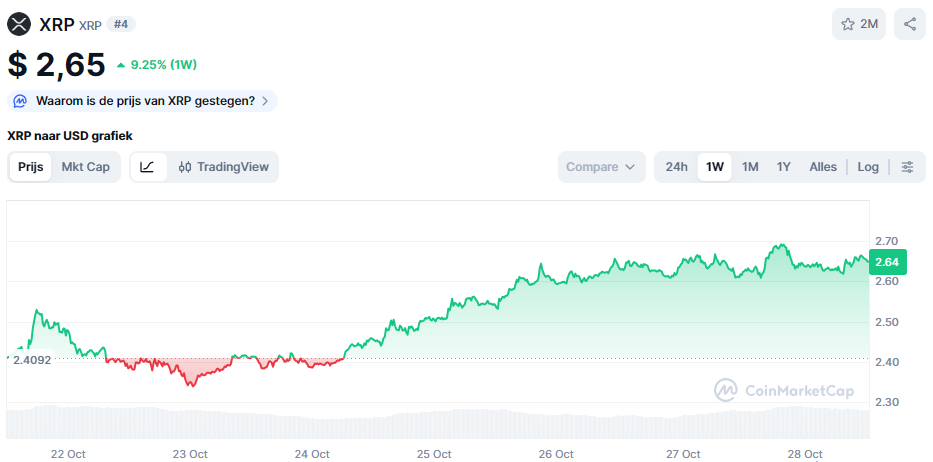933x462 pixels.
Task: Click the 2.30 price axis label
Action: tap(886, 402)
